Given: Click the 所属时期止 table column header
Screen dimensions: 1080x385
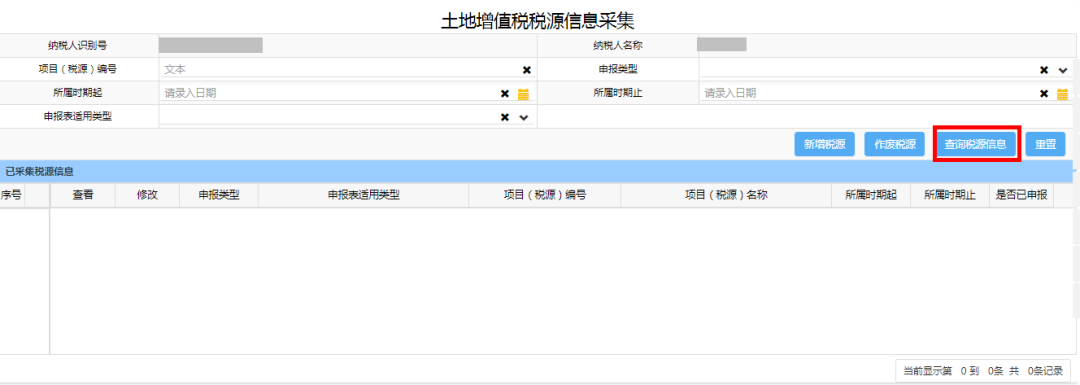Looking at the screenshot, I should [950, 195].
